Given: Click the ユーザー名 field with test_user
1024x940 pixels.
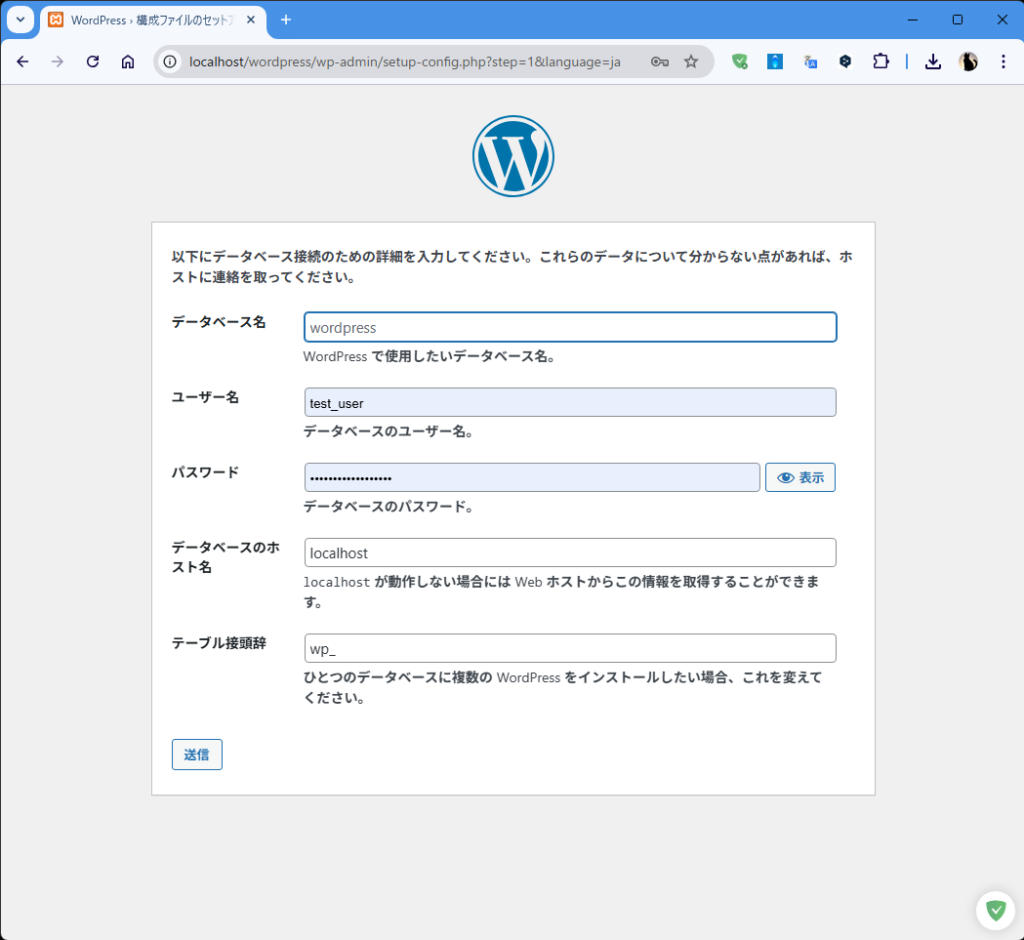Looking at the screenshot, I should (x=570, y=403).
